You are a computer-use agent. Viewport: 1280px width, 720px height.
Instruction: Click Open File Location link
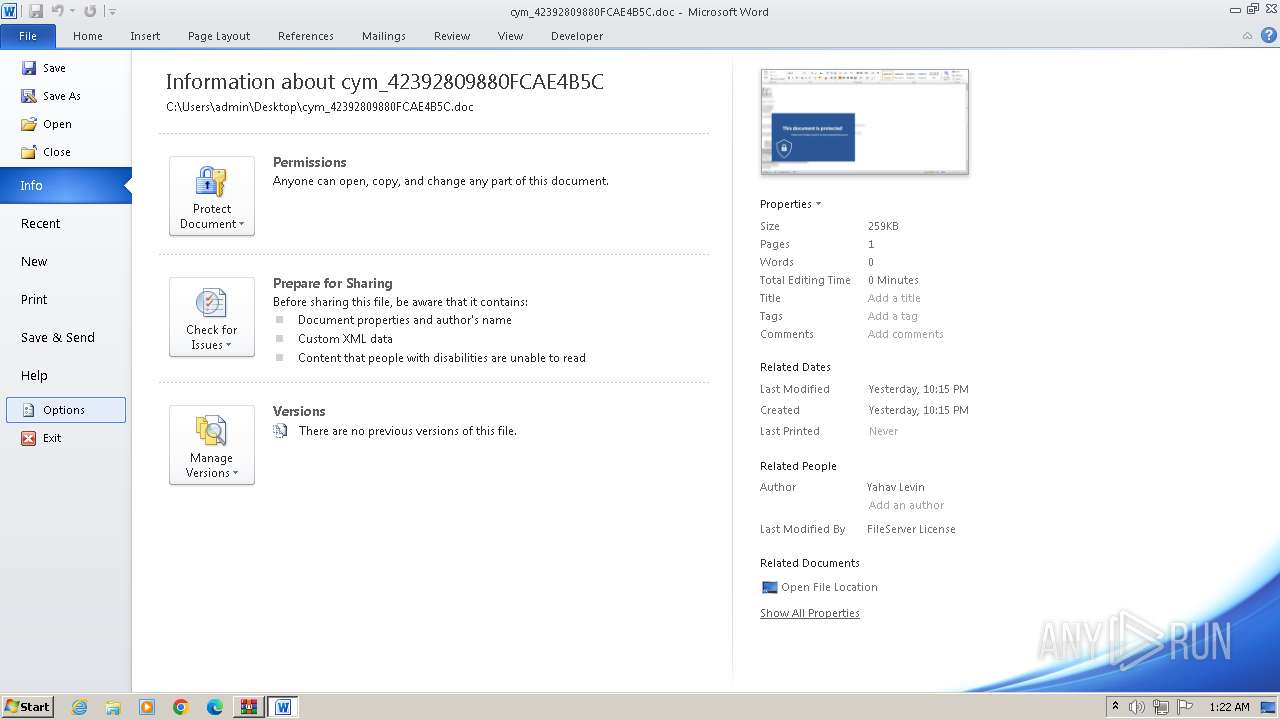(x=829, y=587)
